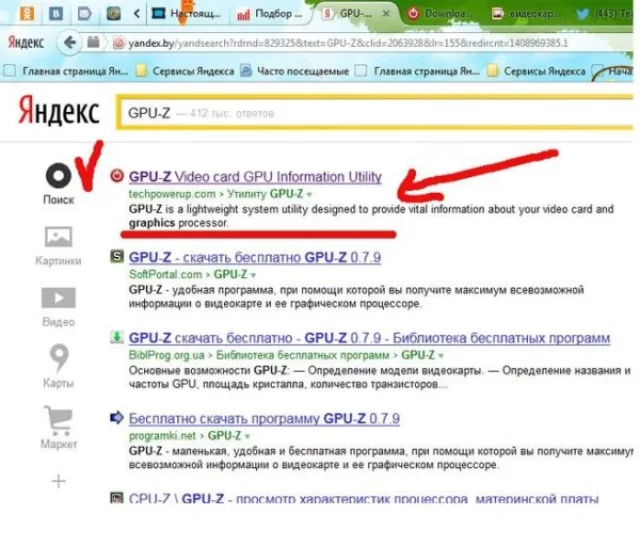Click the large Яндекс logo

click(59, 111)
